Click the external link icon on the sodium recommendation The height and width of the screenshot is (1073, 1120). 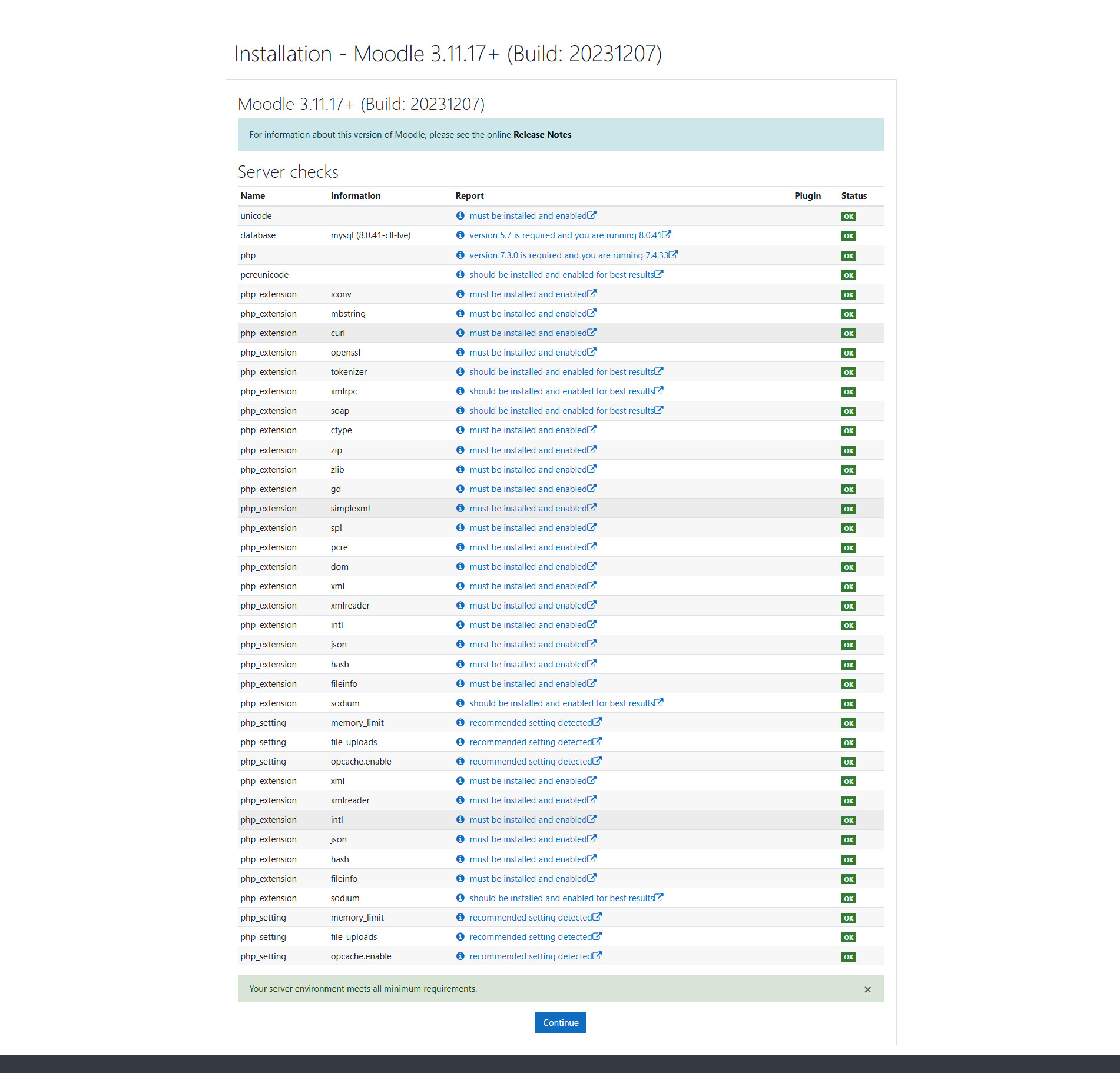click(658, 703)
